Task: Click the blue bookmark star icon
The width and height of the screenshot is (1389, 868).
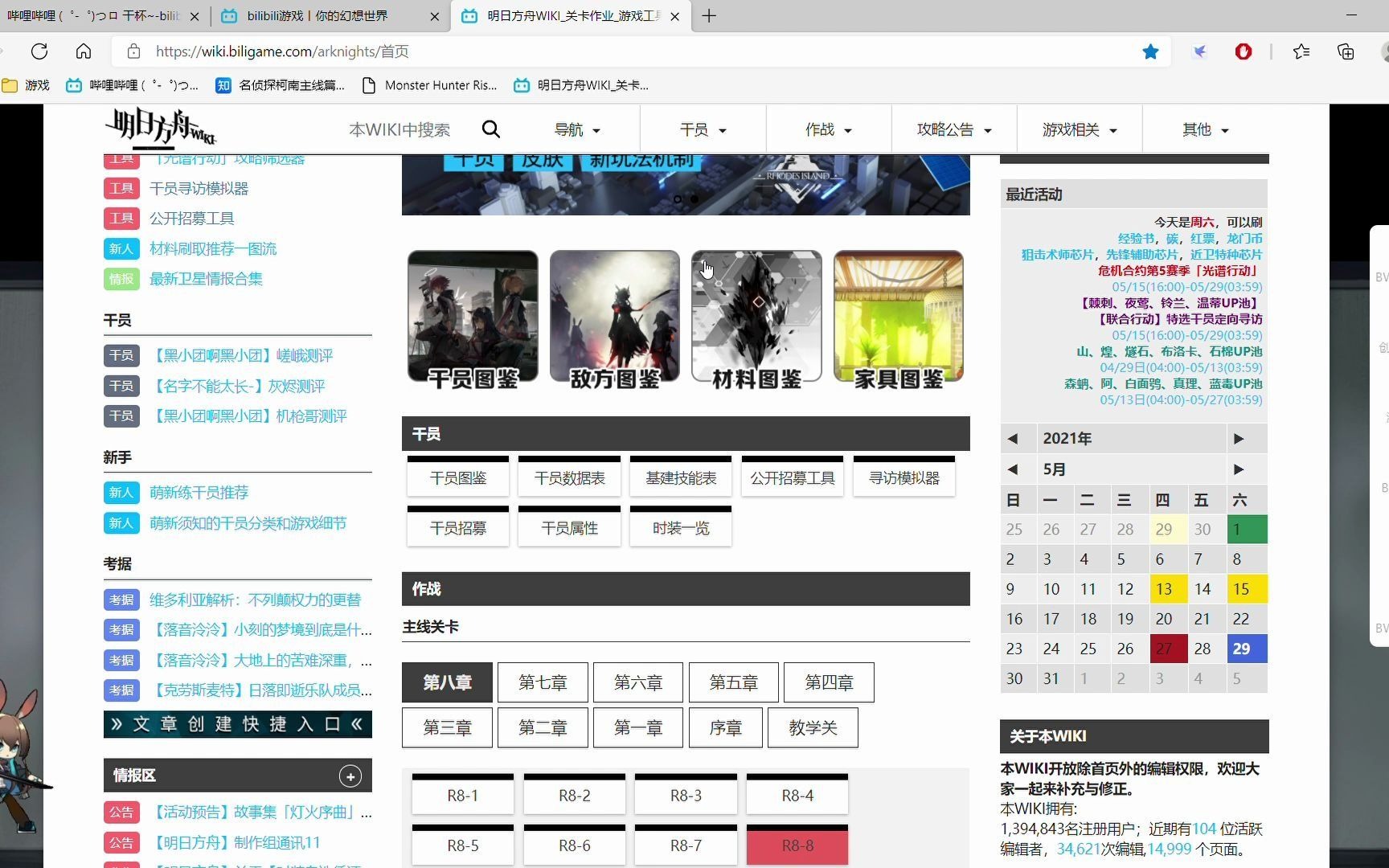Action: (1150, 51)
